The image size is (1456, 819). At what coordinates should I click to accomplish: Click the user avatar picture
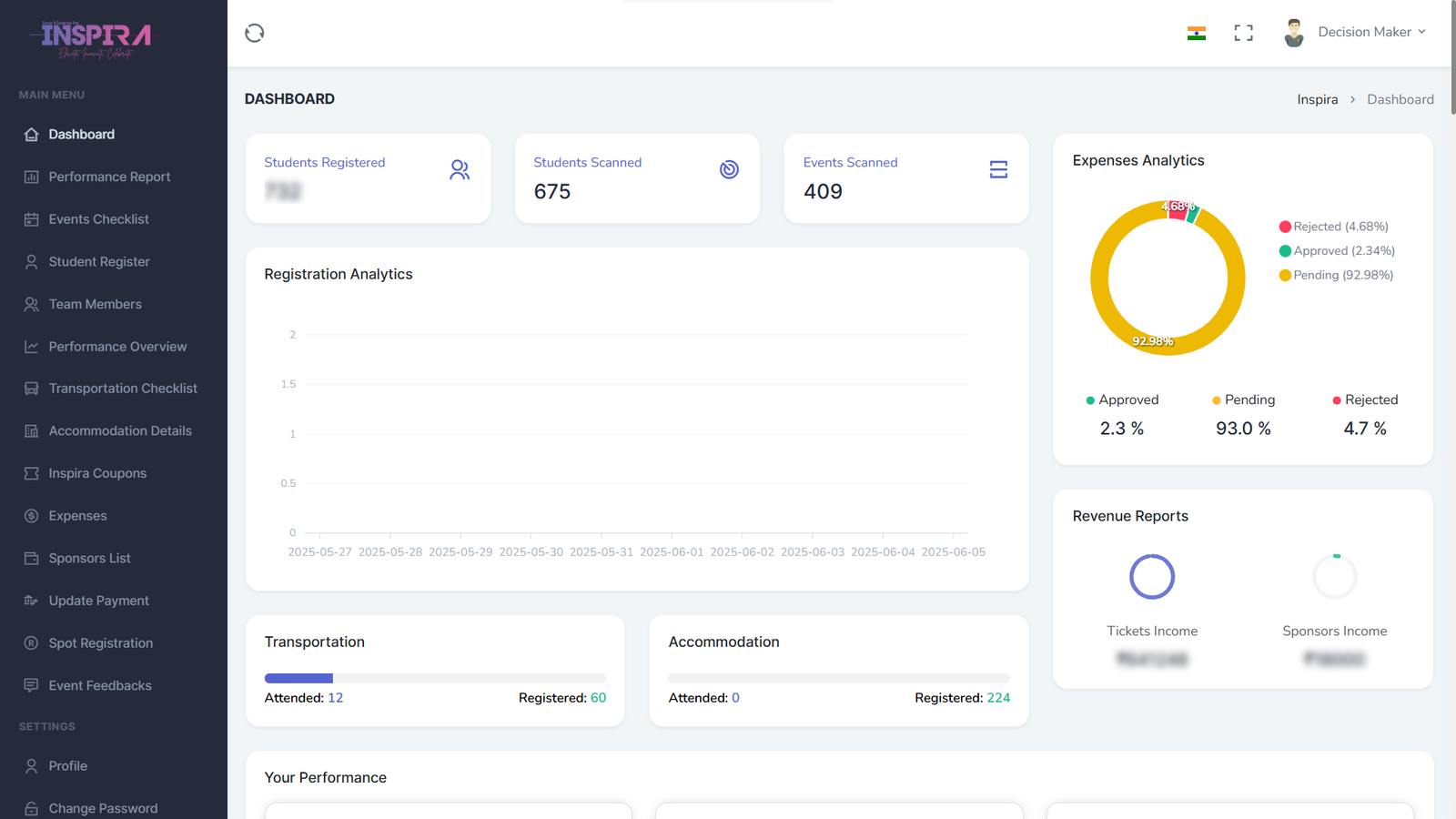point(1293,33)
